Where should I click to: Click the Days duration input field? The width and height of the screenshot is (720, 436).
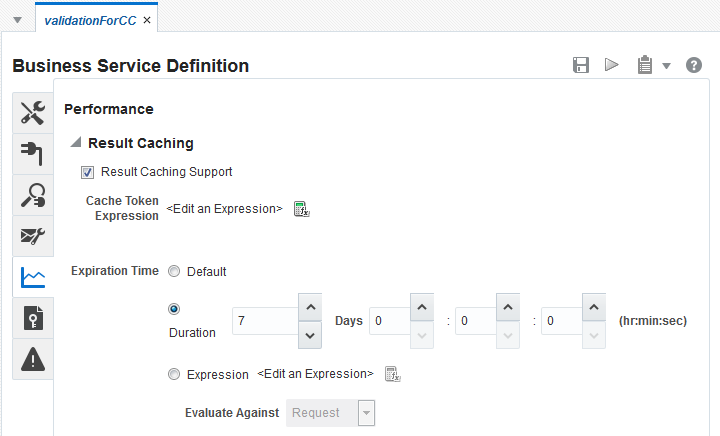coord(263,321)
